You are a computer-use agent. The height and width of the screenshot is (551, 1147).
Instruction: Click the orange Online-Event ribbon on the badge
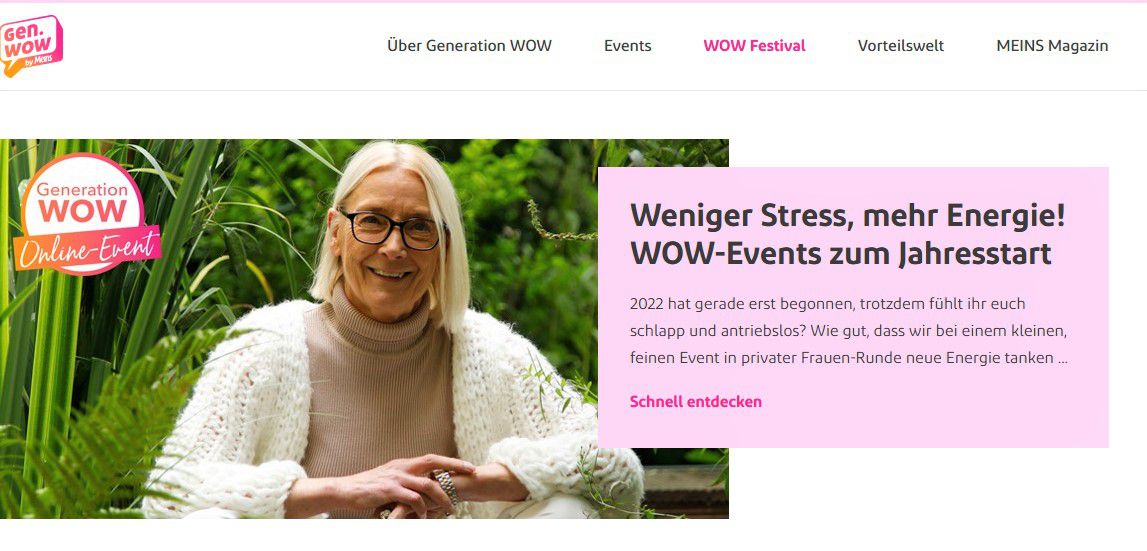tap(88, 249)
